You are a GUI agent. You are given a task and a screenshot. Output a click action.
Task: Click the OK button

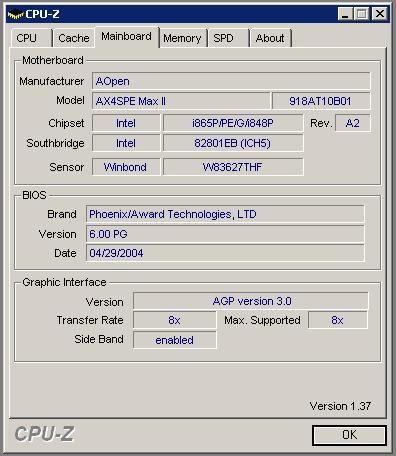349,435
